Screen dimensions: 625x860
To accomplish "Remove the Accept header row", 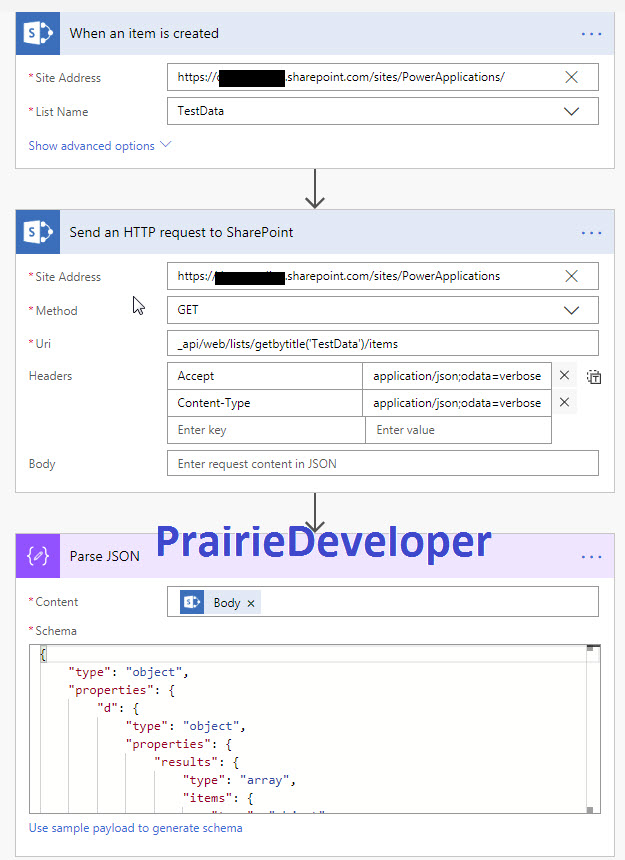I will [x=564, y=375].
